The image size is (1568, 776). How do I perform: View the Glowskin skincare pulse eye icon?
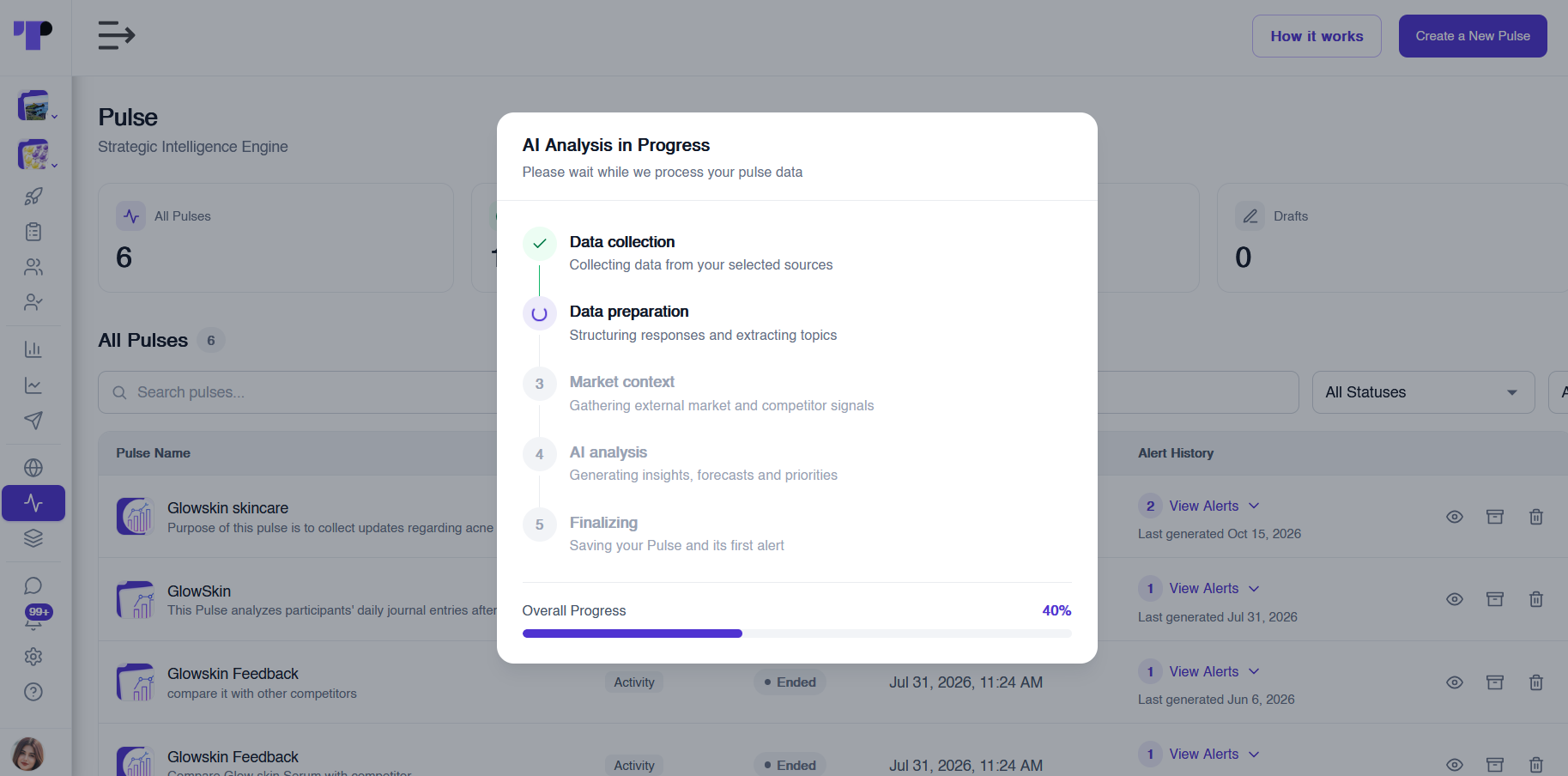(1455, 517)
